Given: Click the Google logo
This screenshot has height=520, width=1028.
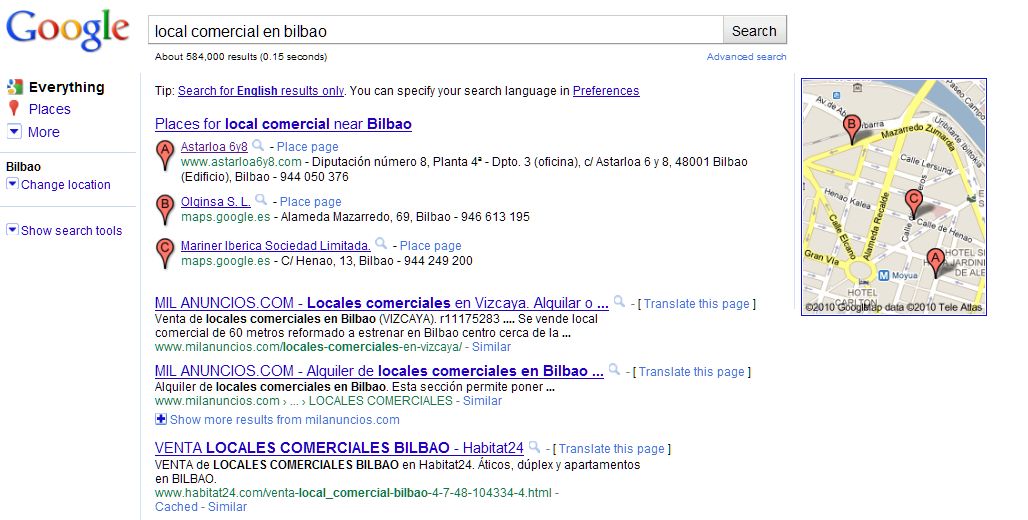Looking at the screenshot, I should pyautogui.click(x=68, y=30).
